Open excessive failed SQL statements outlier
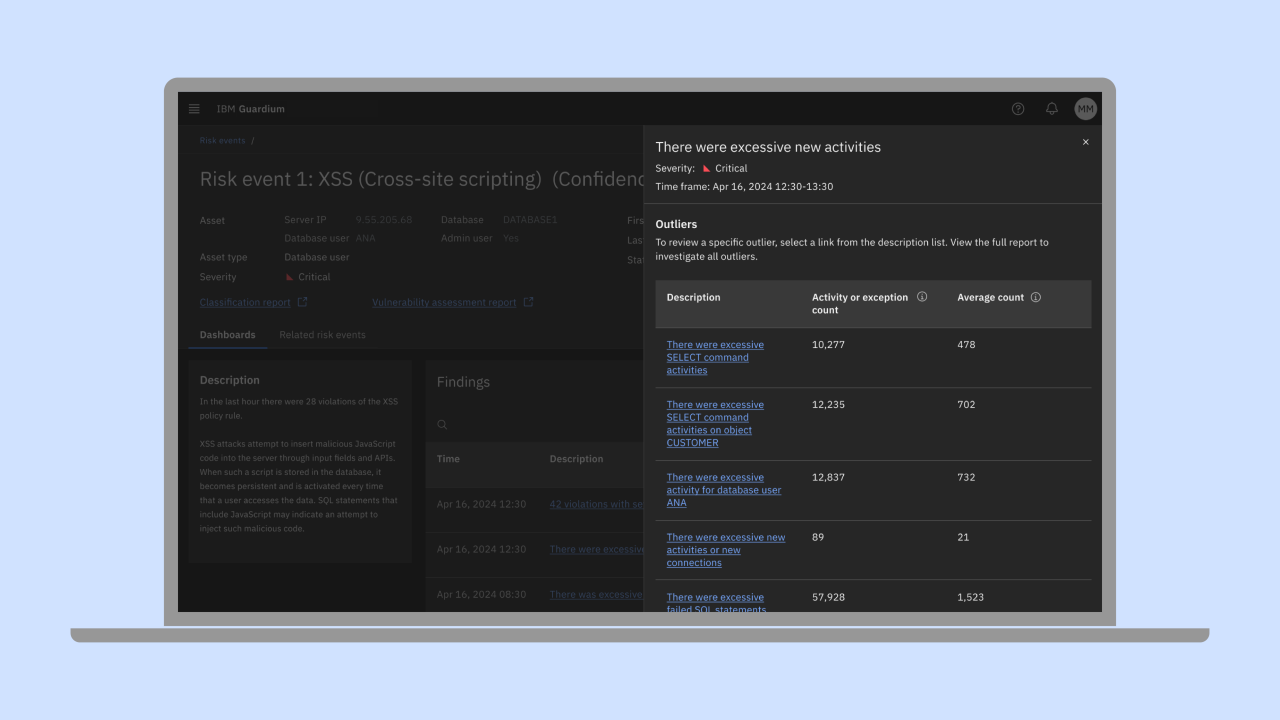1280x720 pixels. (716, 603)
